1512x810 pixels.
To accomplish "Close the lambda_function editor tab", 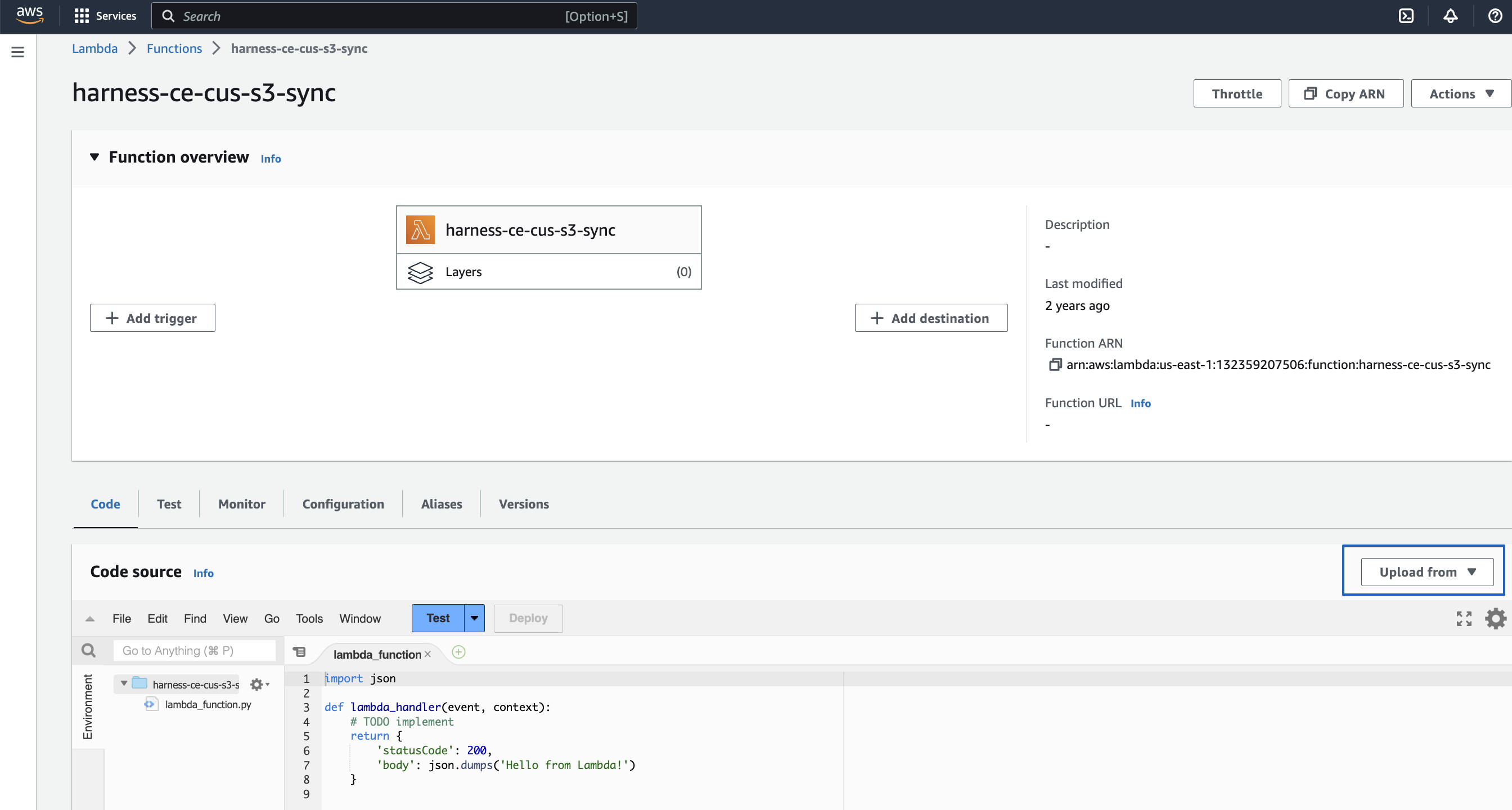I will [x=428, y=654].
